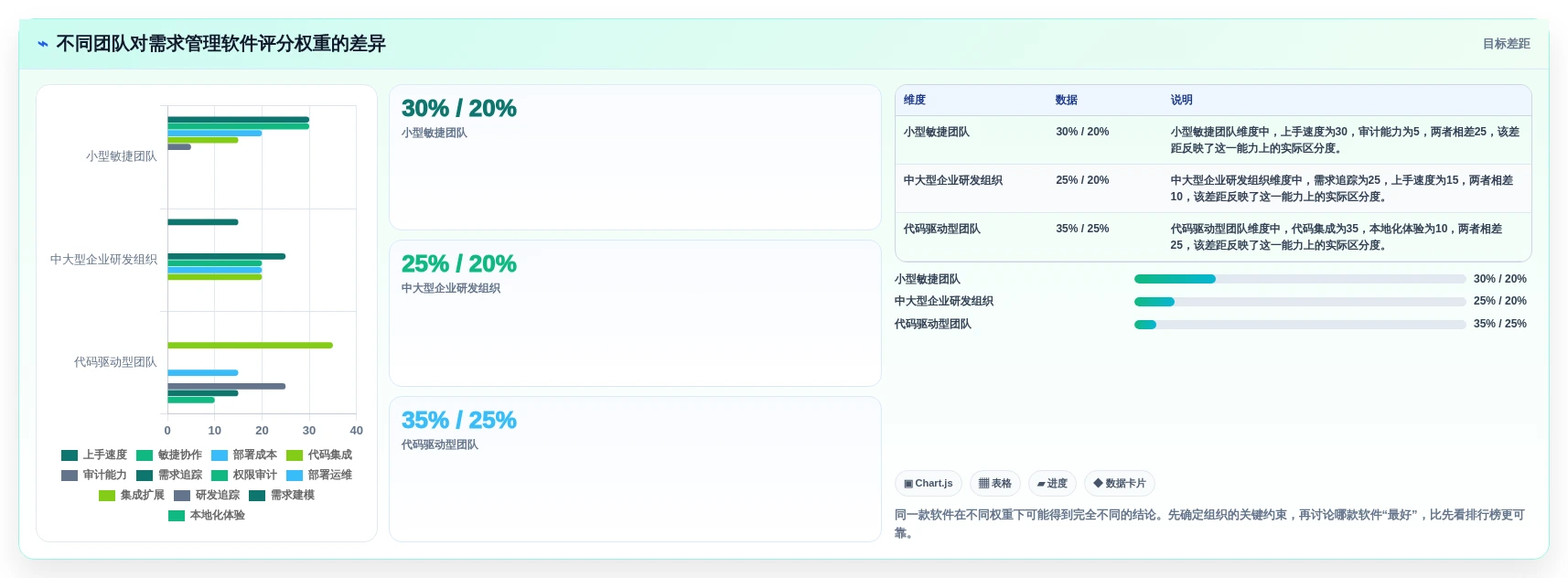Open the 30% / 20% 小型敏捷团队 card
The width and height of the screenshot is (1568, 578).
coord(635,157)
